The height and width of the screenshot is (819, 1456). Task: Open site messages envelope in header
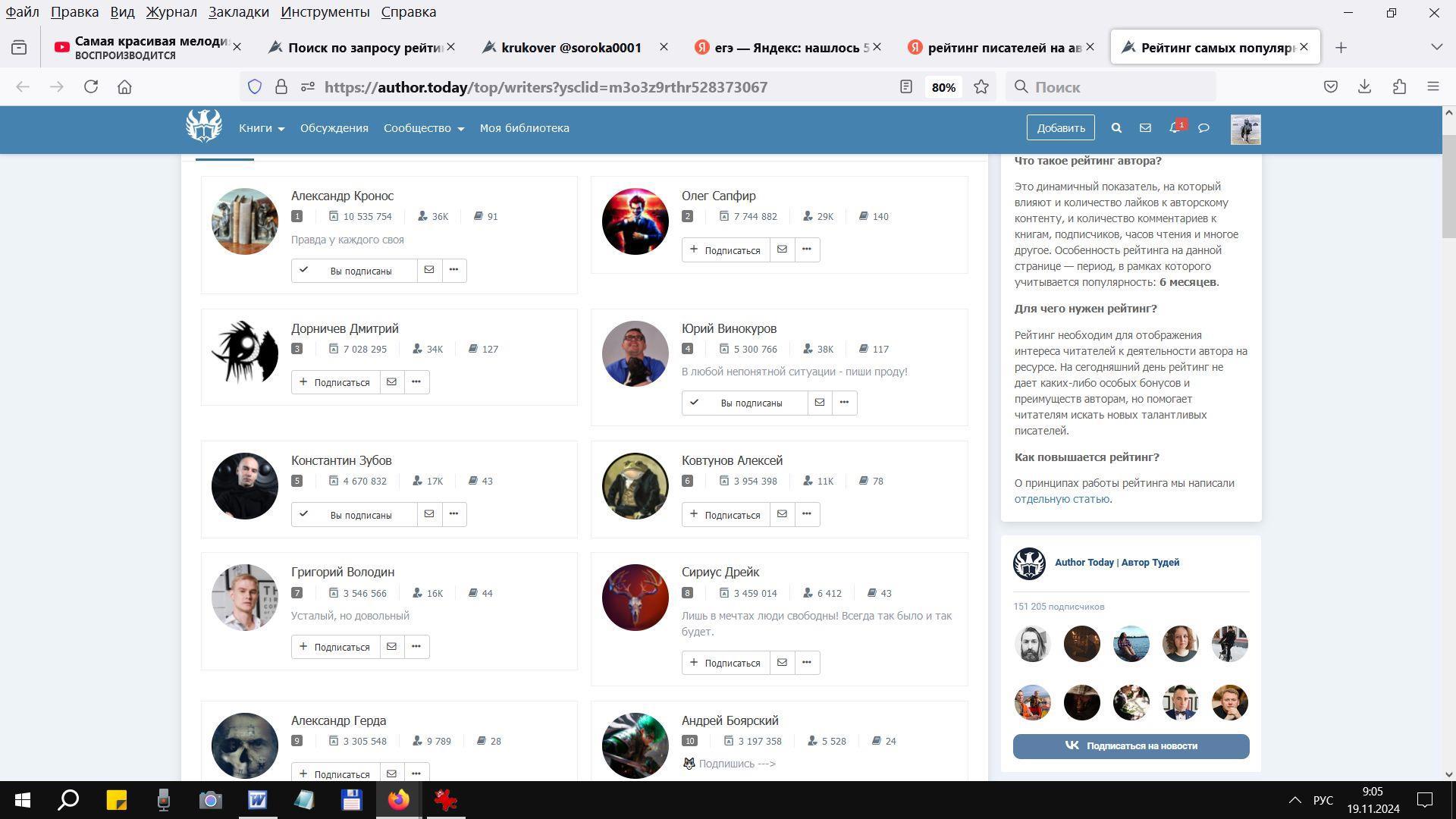1145,128
